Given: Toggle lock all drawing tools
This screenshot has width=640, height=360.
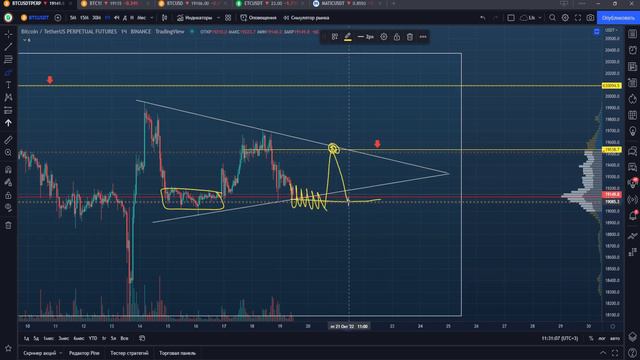Looking at the screenshot, I should (8, 196).
